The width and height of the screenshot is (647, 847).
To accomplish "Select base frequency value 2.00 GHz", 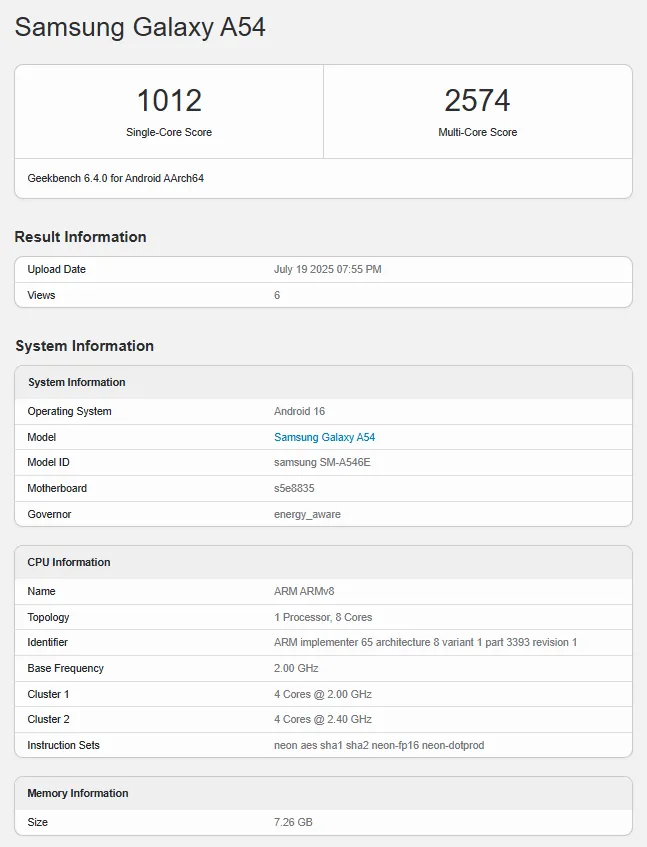I will tap(296, 668).
